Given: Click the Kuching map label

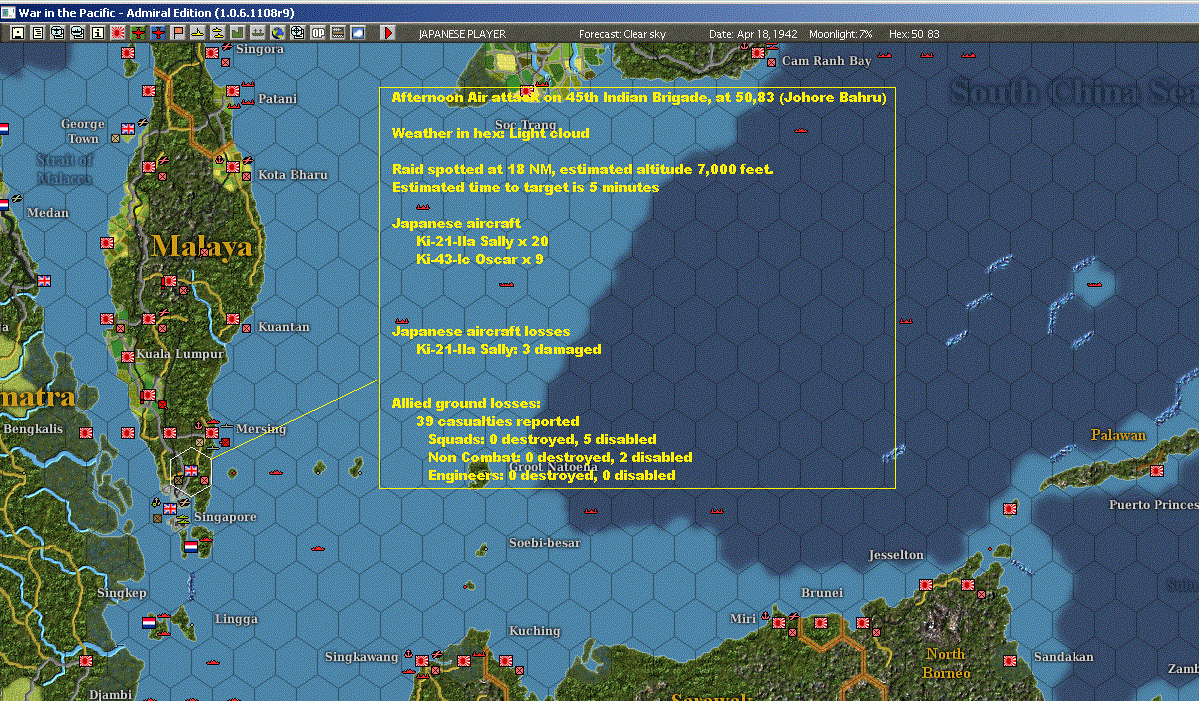Looking at the screenshot, I should [535, 631].
